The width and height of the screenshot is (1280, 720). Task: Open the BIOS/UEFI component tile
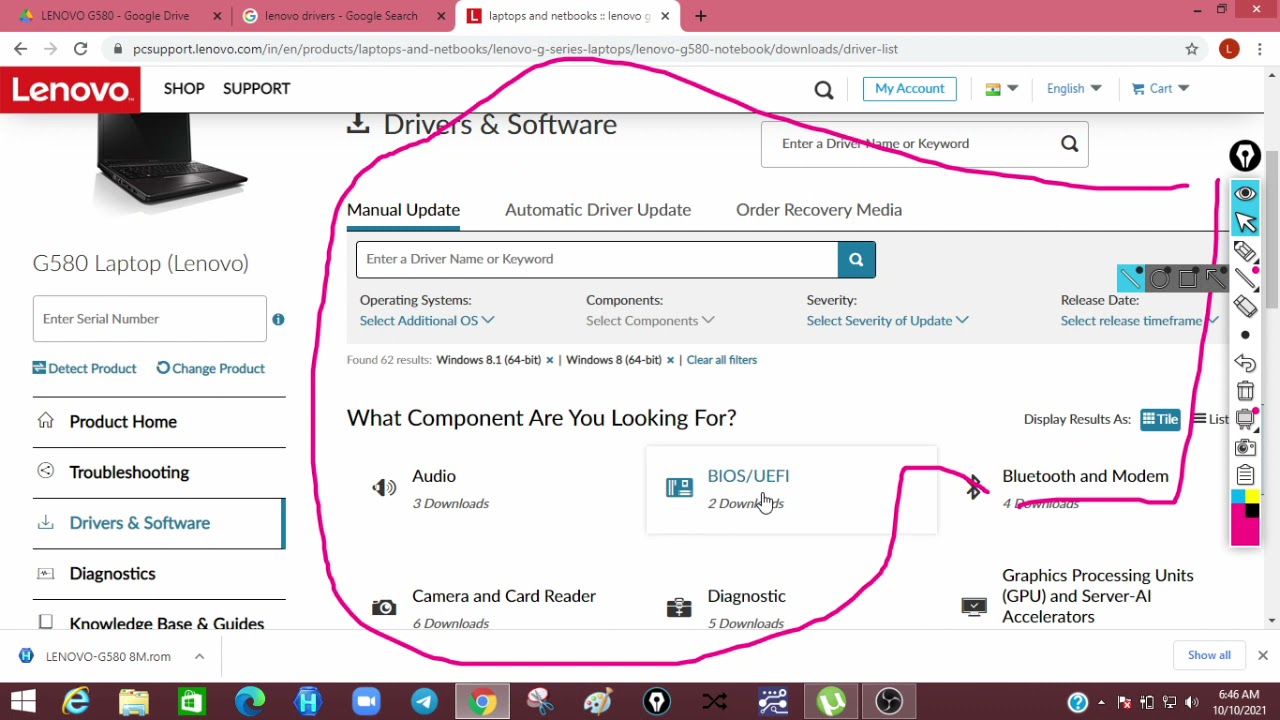[x=791, y=489]
